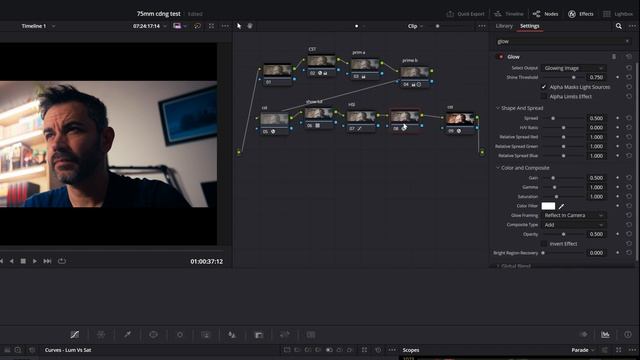The width and height of the screenshot is (640, 360).
Task: Switch to the Settings tab
Action: (x=529, y=26)
